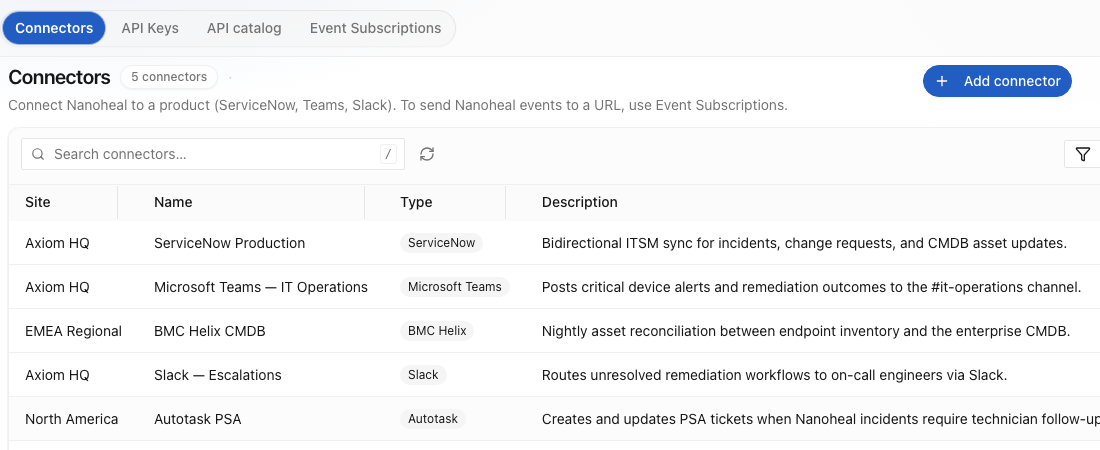Switch to the Connectors tab
The height and width of the screenshot is (450, 1100).
coord(54,28)
